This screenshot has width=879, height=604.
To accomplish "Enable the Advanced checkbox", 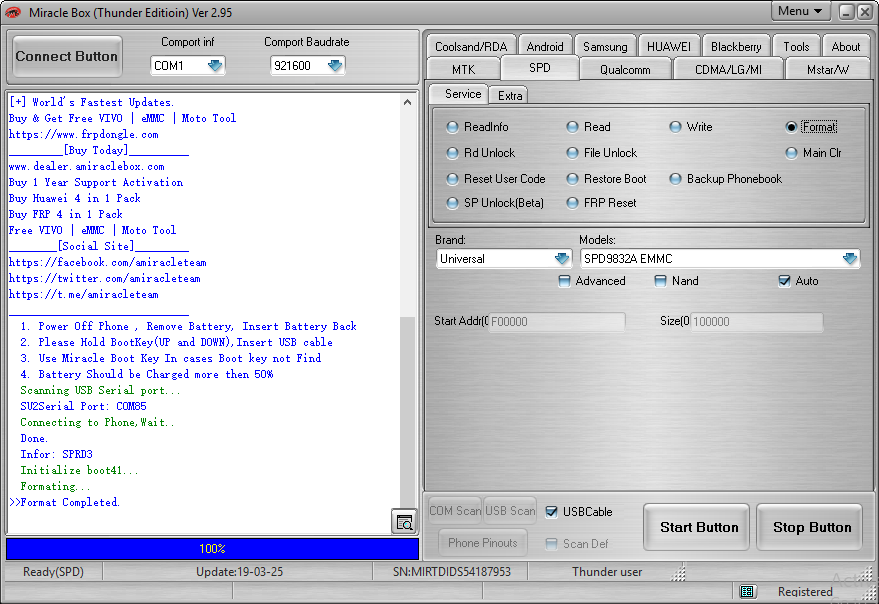I will [565, 281].
